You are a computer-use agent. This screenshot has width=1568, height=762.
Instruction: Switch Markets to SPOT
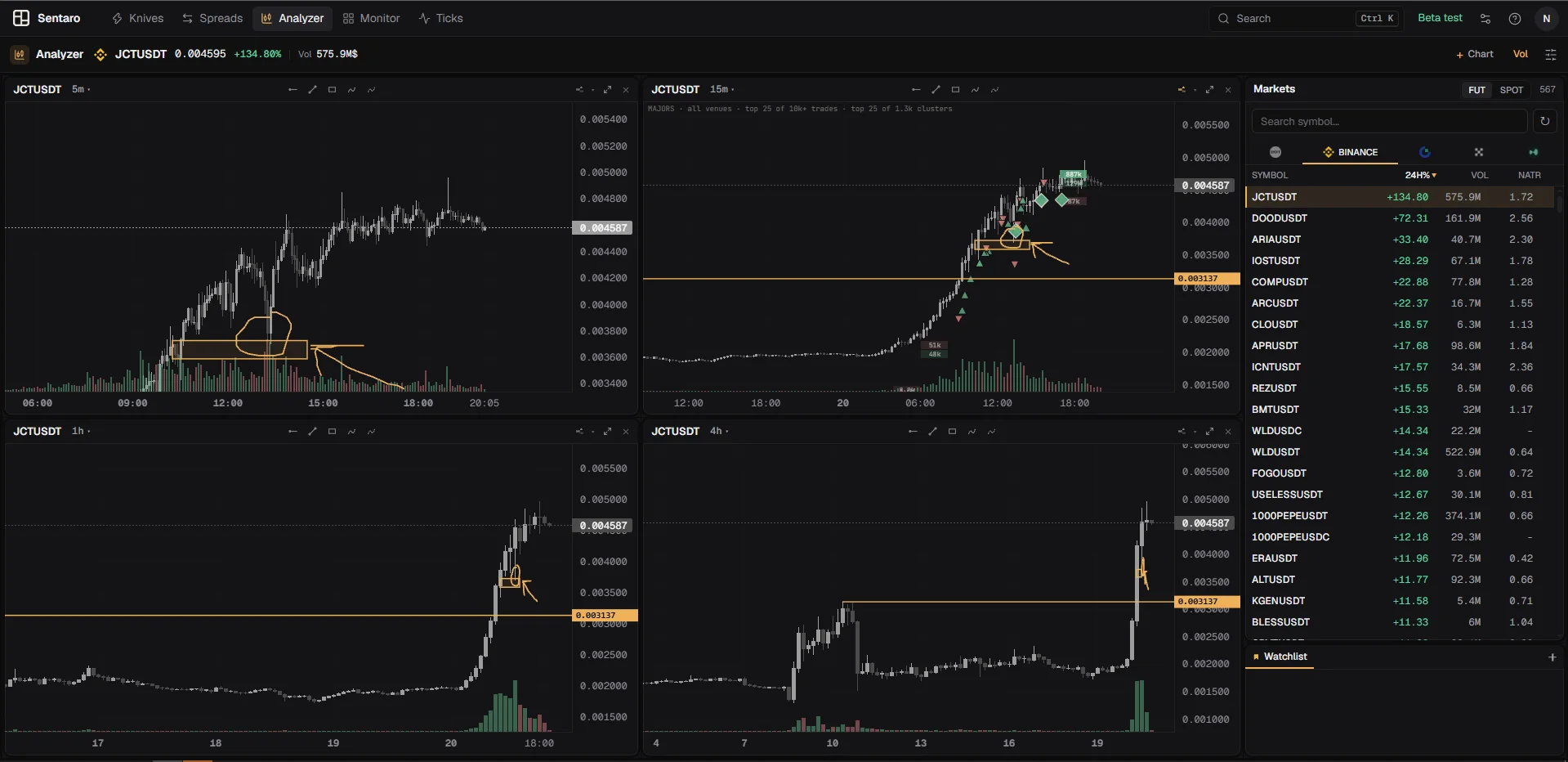1512,90
